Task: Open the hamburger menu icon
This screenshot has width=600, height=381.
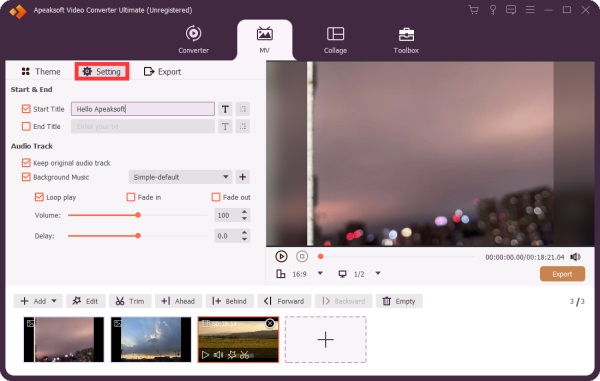Action: [530, 10]
